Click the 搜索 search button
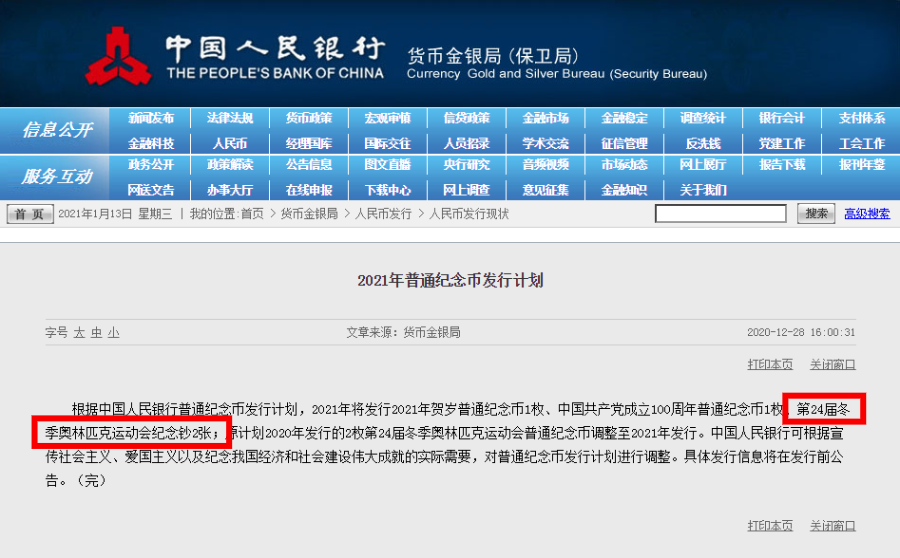The image size is (900, 558). coord(816,214)
